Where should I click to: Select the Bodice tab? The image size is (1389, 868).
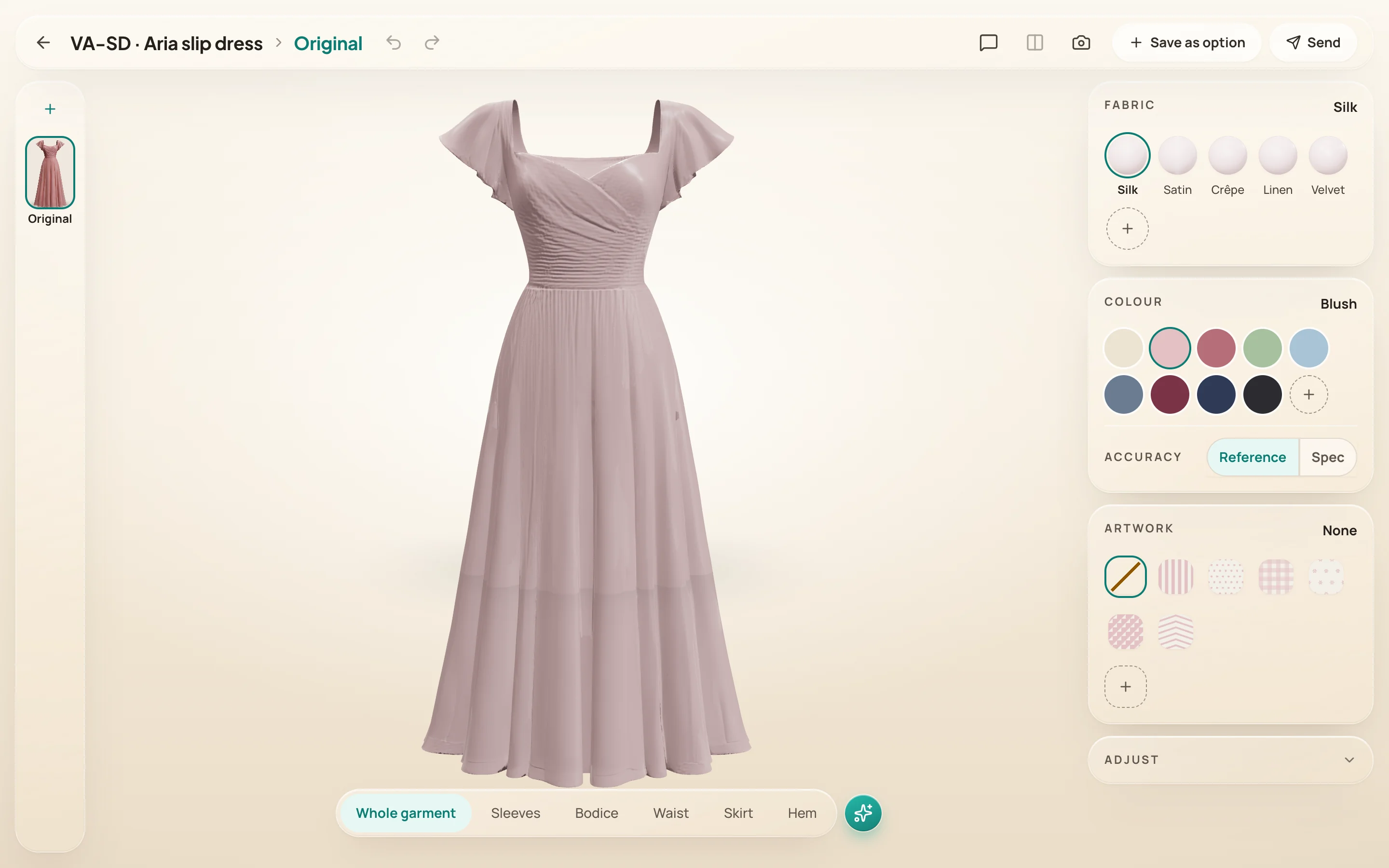coord(596,813)
